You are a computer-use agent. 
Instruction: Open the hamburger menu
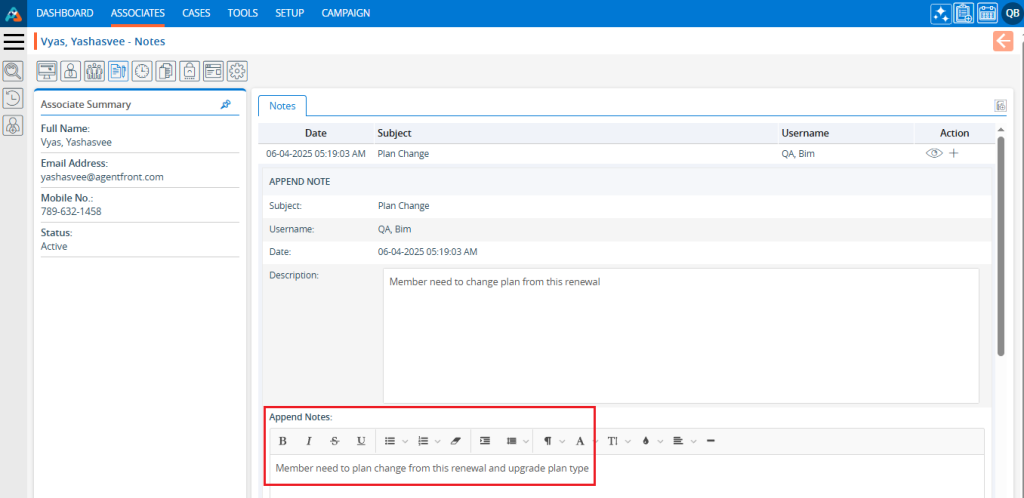14,41
